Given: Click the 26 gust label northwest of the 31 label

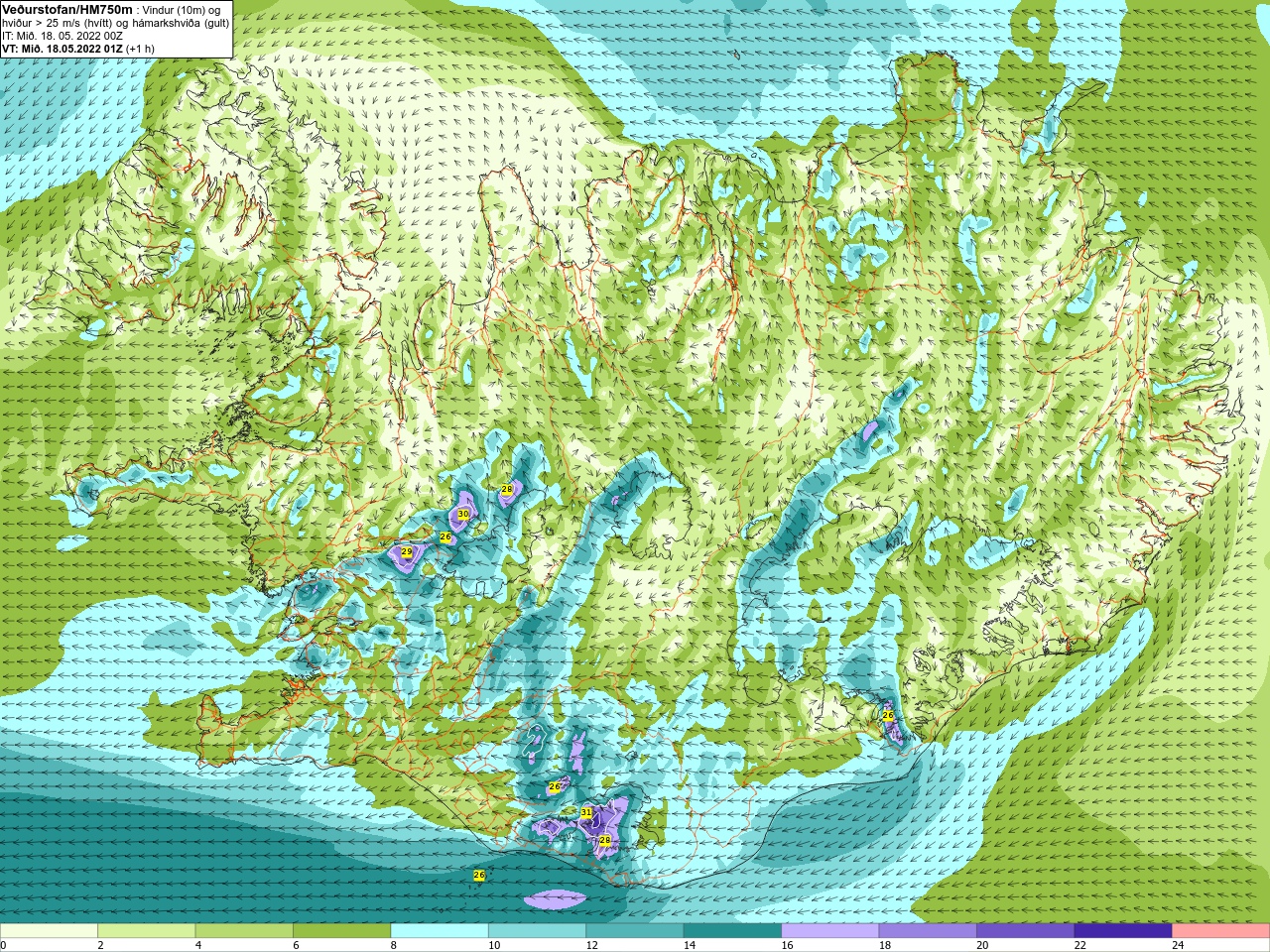Looking at the screenshot, I should click(555, 786).
